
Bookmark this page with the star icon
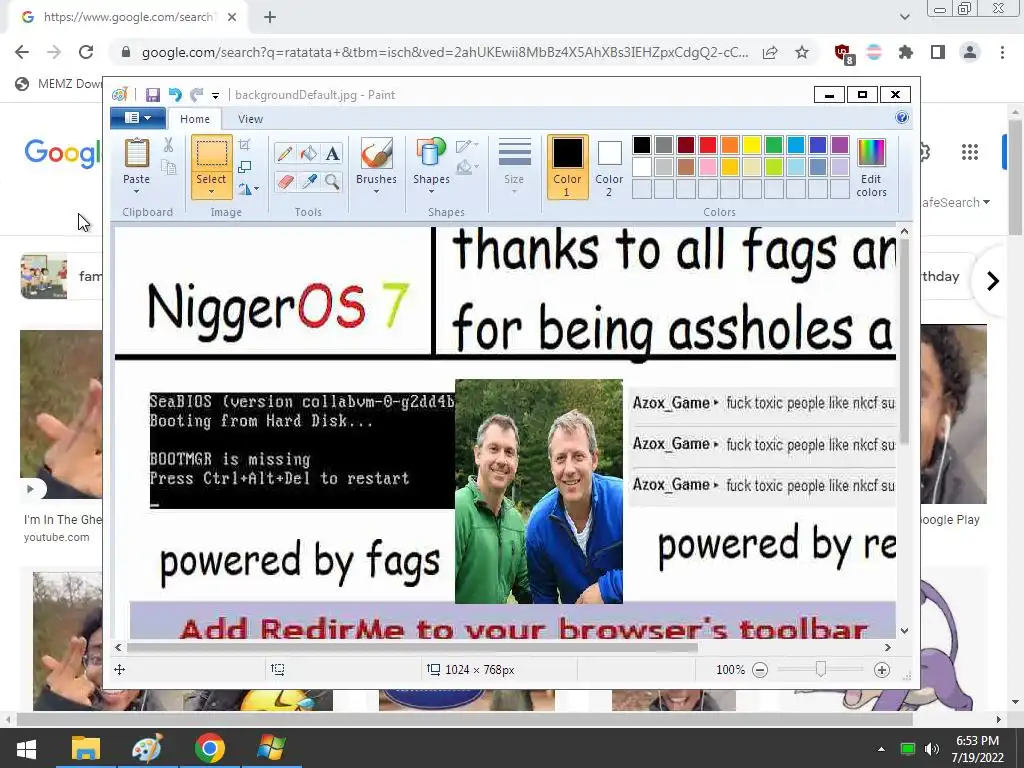[x=802, y=52]
